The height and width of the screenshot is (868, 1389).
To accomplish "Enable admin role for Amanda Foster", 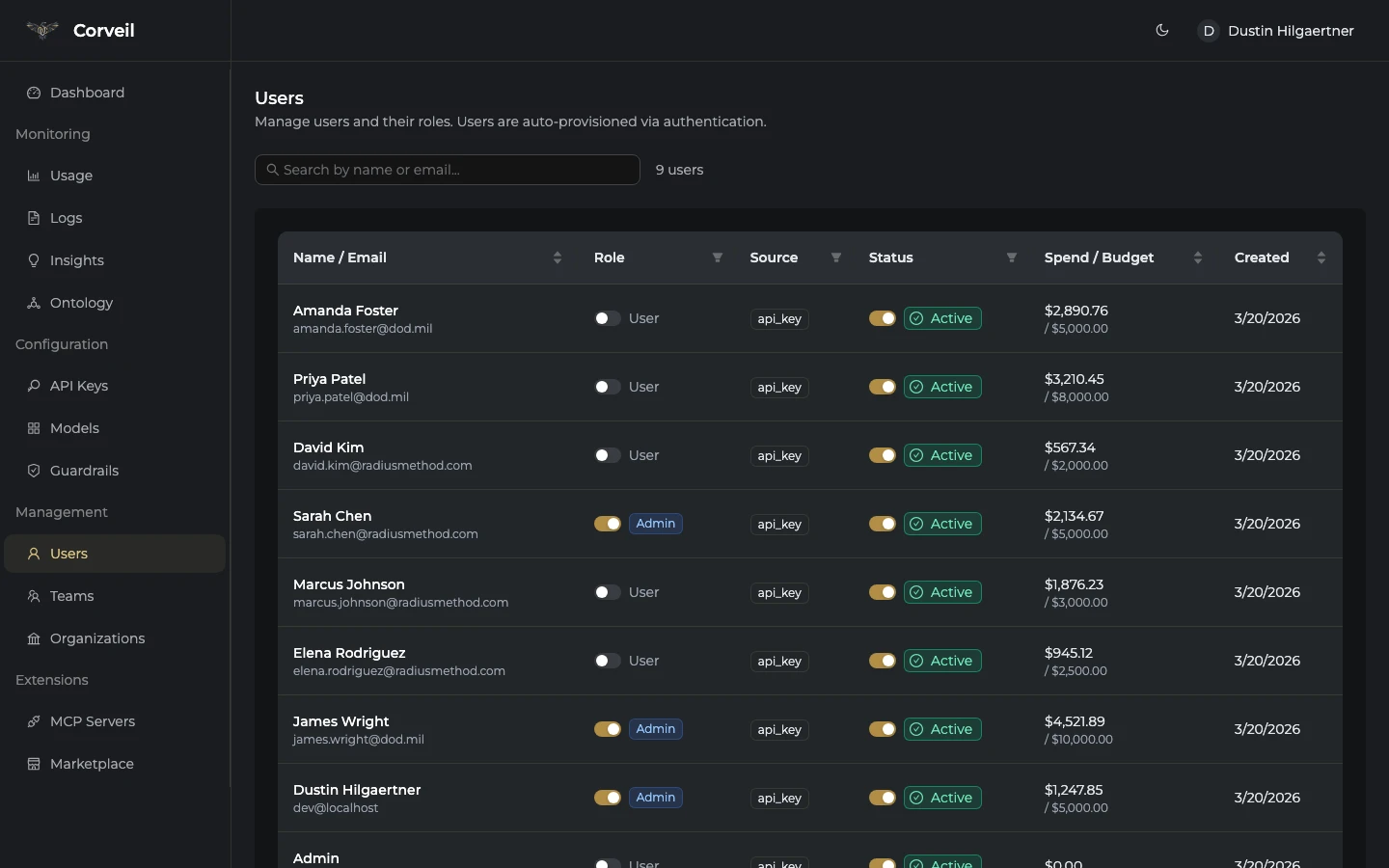I will click(x=607, y=318).
